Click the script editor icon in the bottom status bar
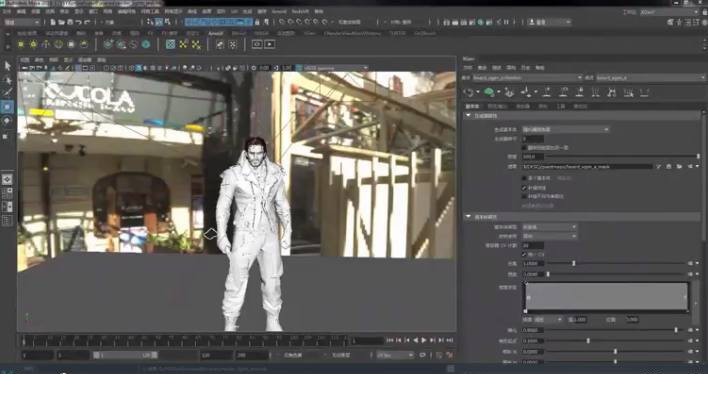 pos(450,369)
